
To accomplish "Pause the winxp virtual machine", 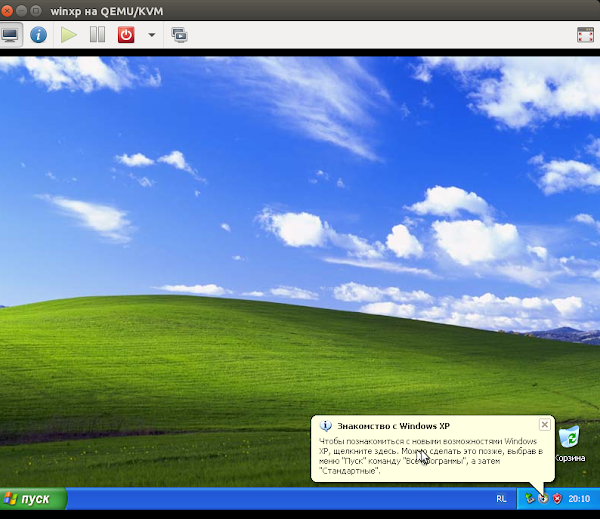I will (98, 35).
